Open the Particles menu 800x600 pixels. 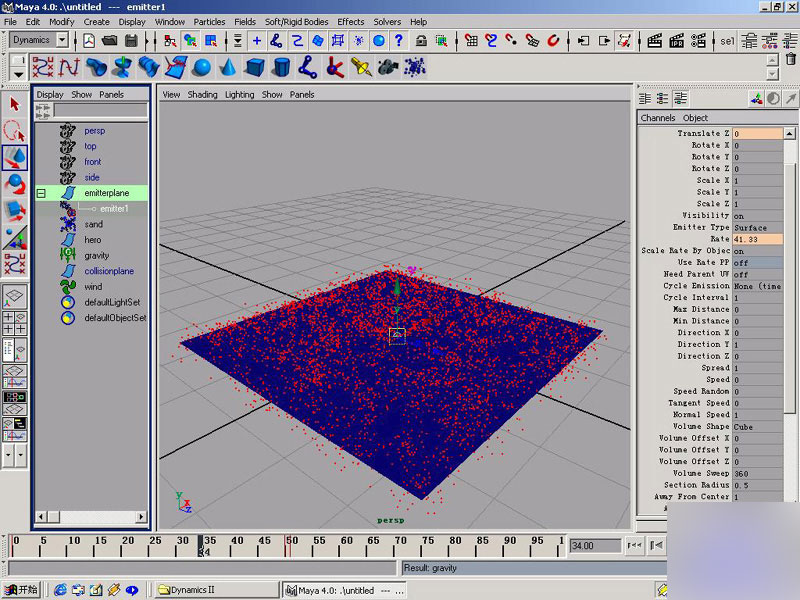[209, 21]
